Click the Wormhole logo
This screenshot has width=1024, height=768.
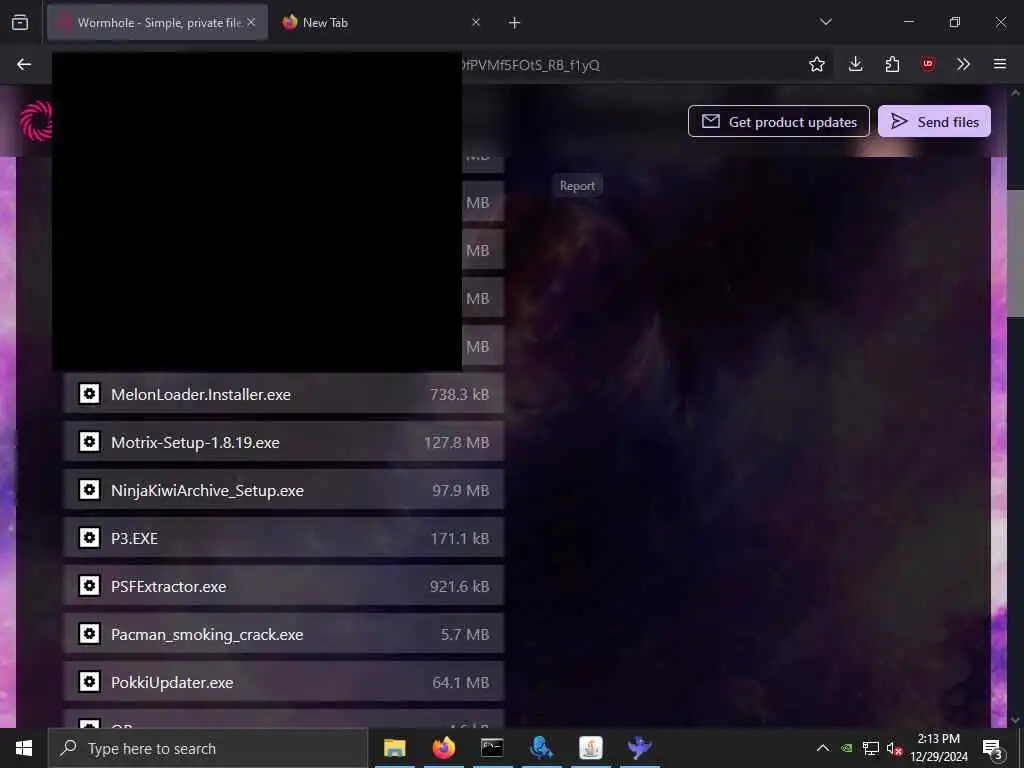click(35, 121)
